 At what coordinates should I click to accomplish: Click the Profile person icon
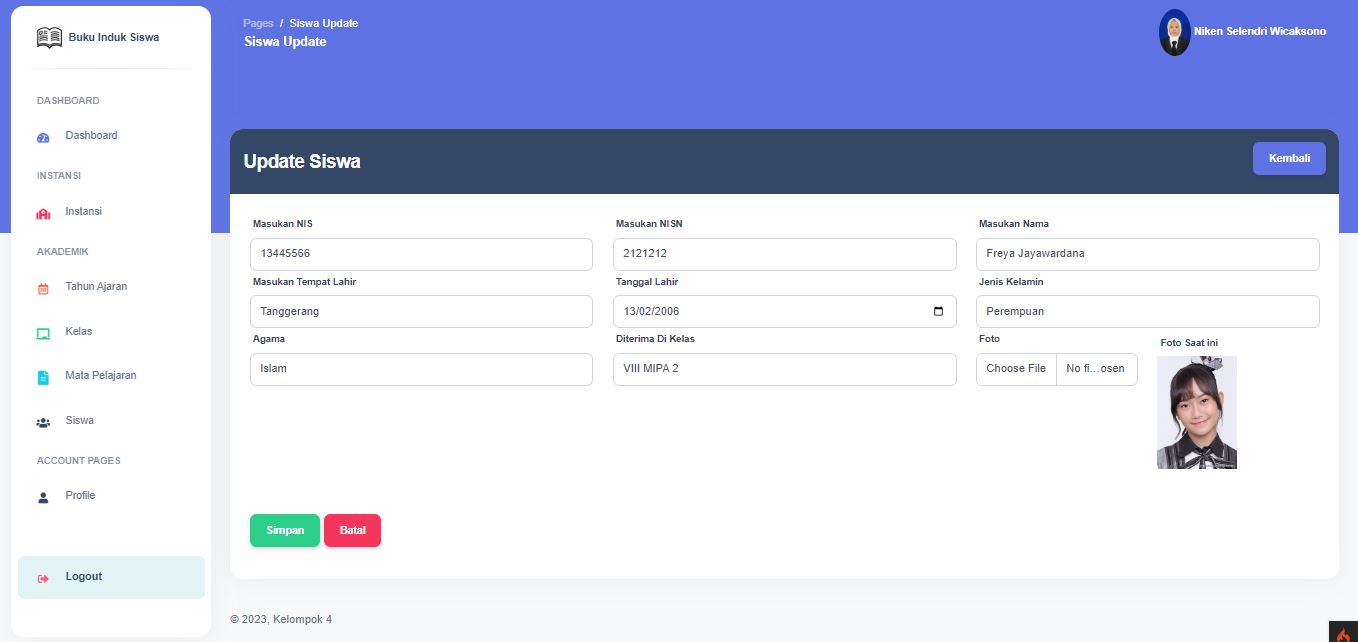(x=43, y=497)
